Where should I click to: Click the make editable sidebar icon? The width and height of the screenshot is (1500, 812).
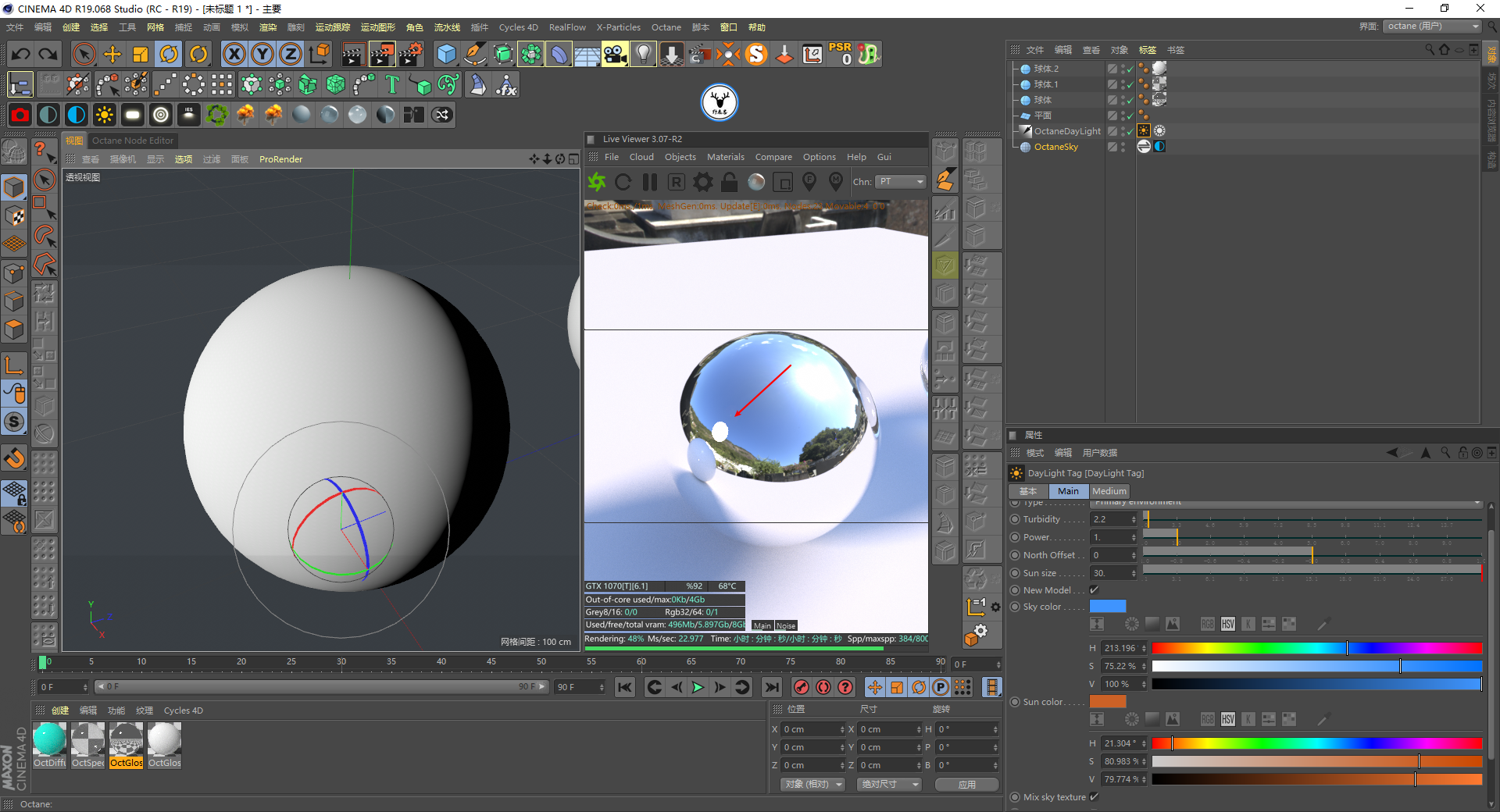14,151
